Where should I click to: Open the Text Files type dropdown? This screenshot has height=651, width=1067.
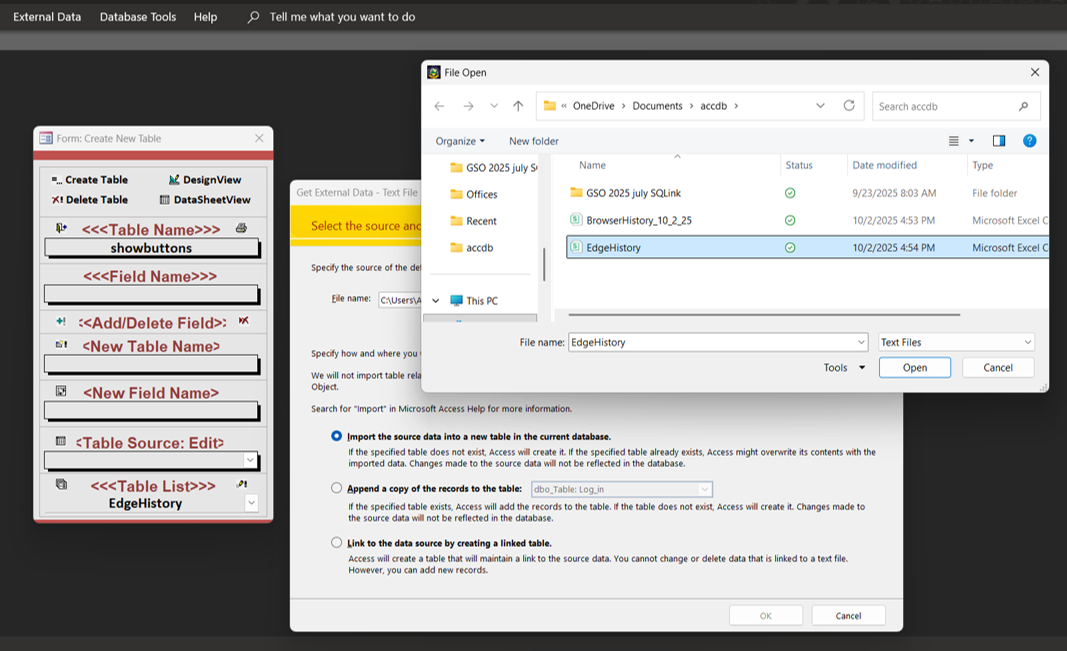[1027, 342]
